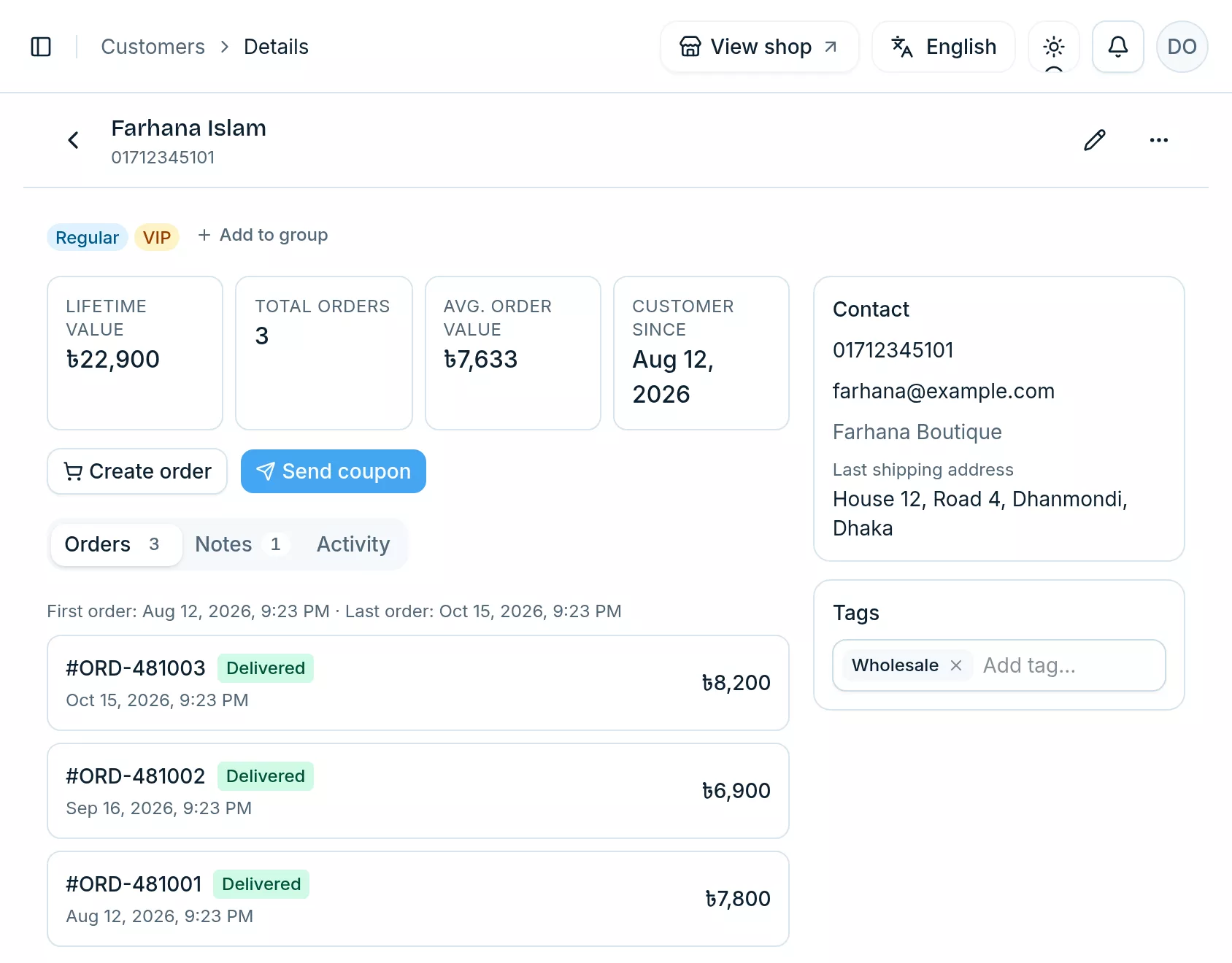Go to Customers breadcrumb
Viewport: 1232px width, 963px height.
pyautogui.click(x=153, y=47)
